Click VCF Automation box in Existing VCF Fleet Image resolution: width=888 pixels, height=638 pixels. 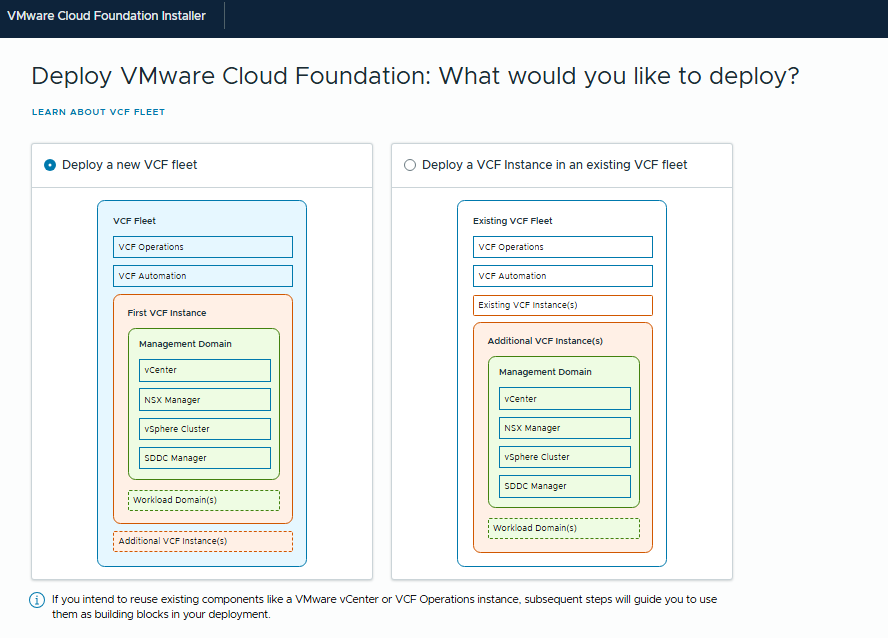(x=563, y=276)
